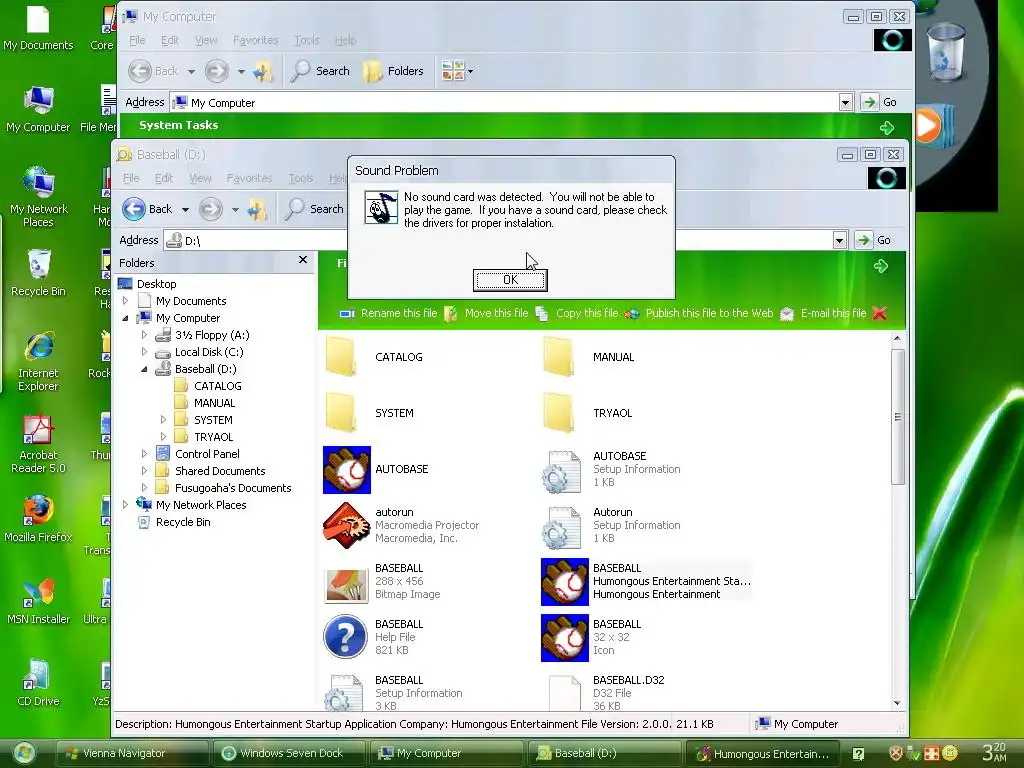Select BASEBALL Humongous Entertainment startup application icon

pyautogui.click(x=565, y=582)
